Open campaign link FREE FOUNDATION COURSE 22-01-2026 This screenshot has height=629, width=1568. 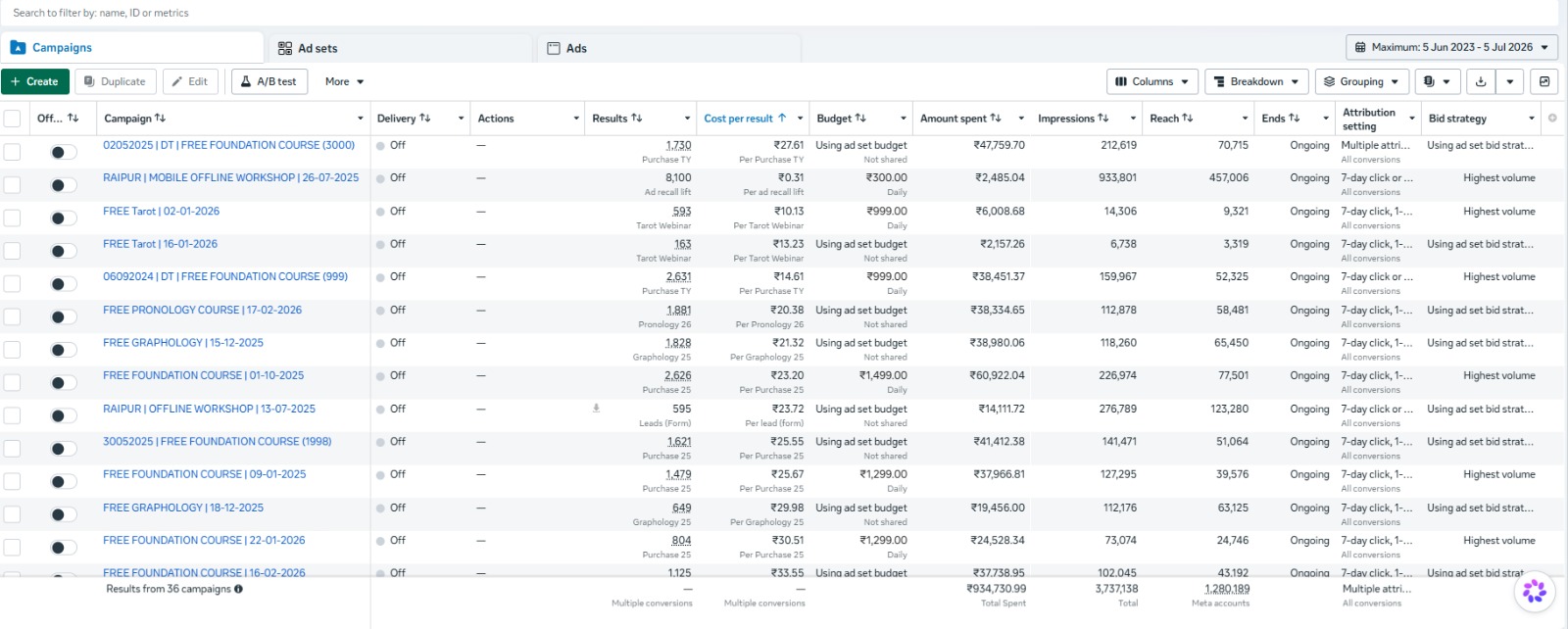[x=204, y=540]
